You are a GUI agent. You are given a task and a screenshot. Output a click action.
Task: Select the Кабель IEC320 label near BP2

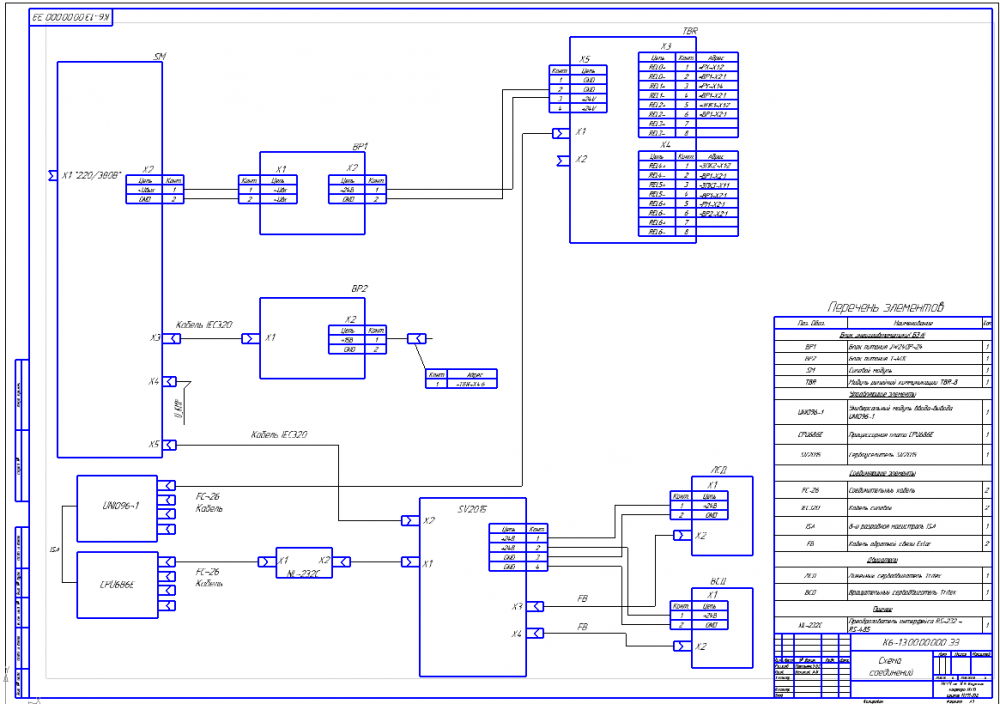(x=204, y=325)
